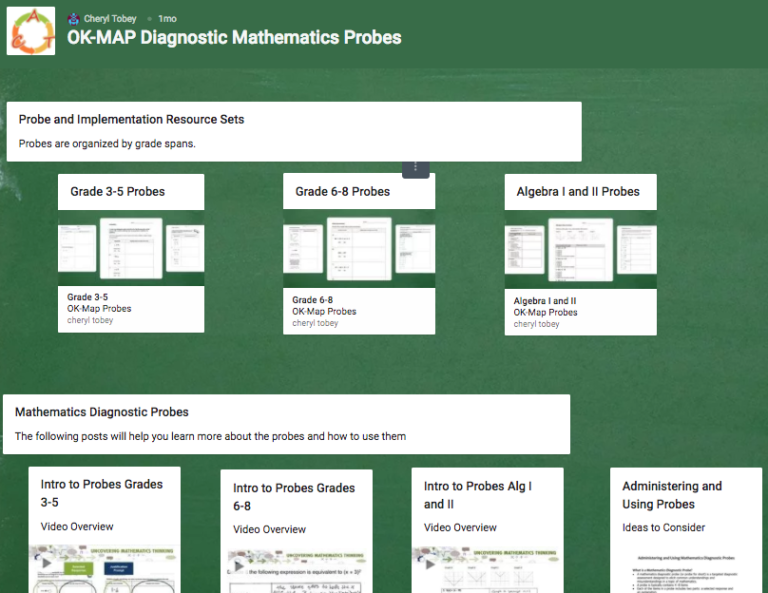Open the Grade 6-8 Probes thumbnail preview
768x593 pixels.
pos(359,249)
